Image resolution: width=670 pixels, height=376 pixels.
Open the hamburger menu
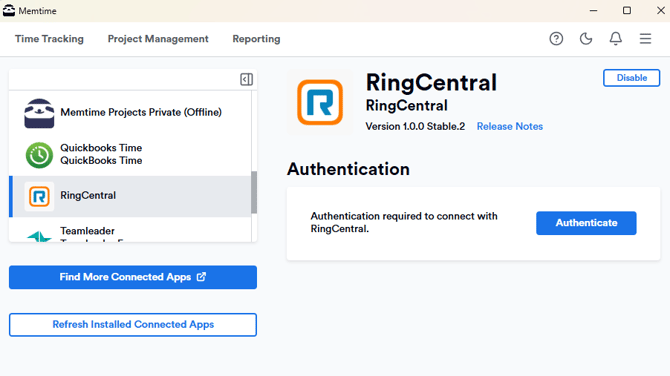pos(645,39)
